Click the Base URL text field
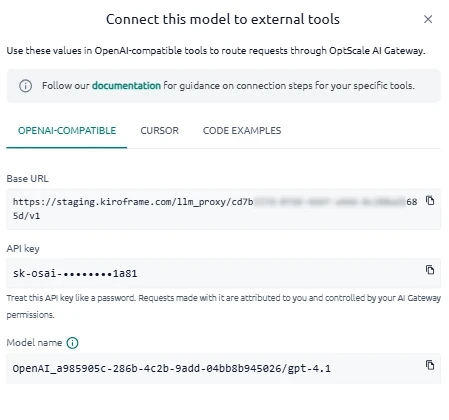The height and width of the screenshot is (420, 449). [223, 209]
